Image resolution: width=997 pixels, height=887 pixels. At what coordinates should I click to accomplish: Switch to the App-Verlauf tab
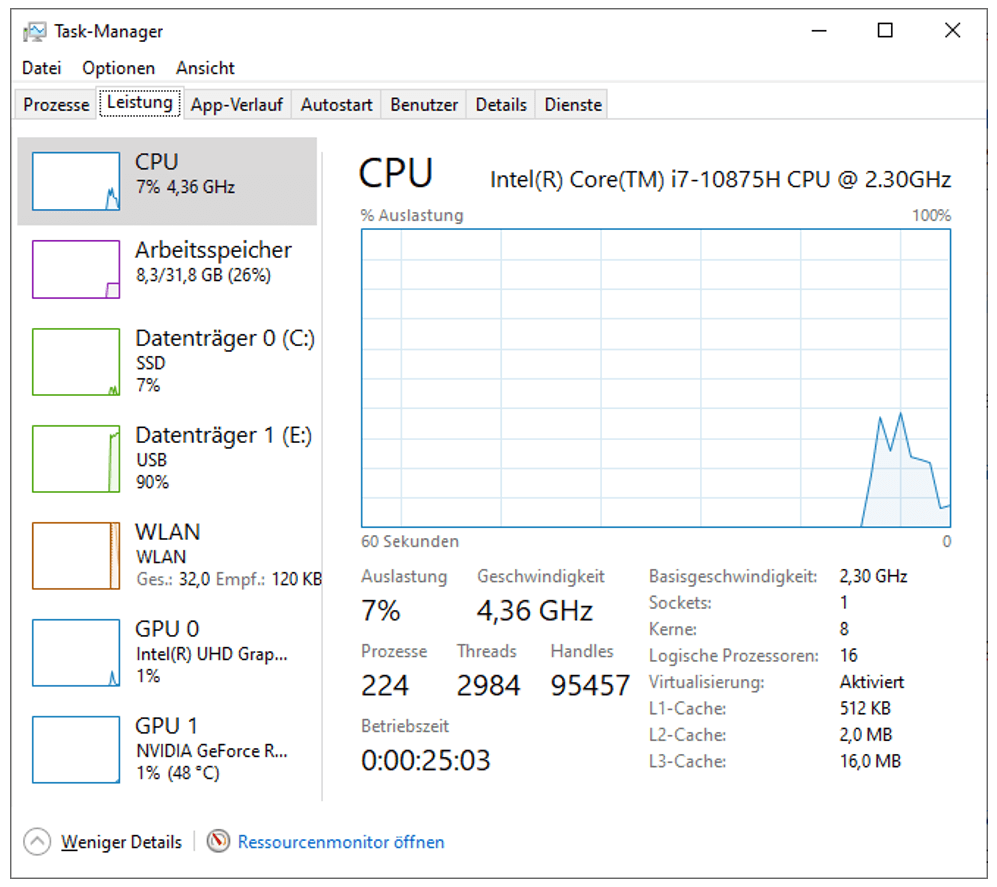click(237, 104)
